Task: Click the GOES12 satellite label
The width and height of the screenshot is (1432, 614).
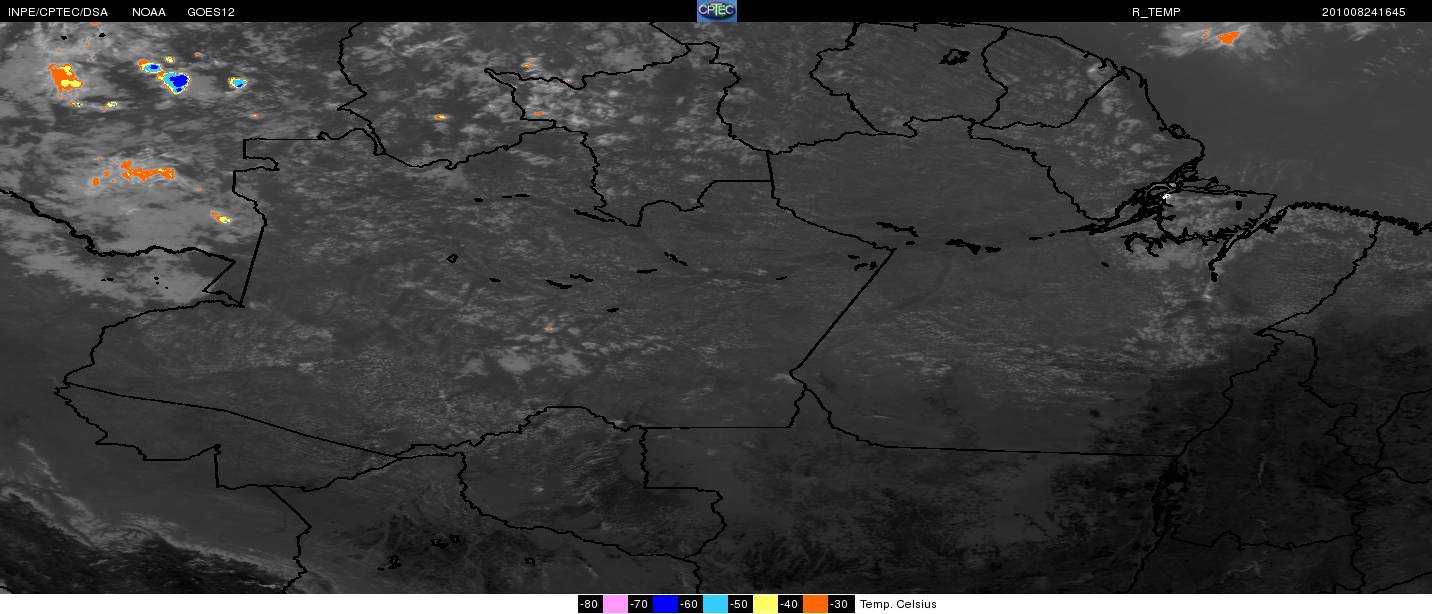Action: coord(210,12)
